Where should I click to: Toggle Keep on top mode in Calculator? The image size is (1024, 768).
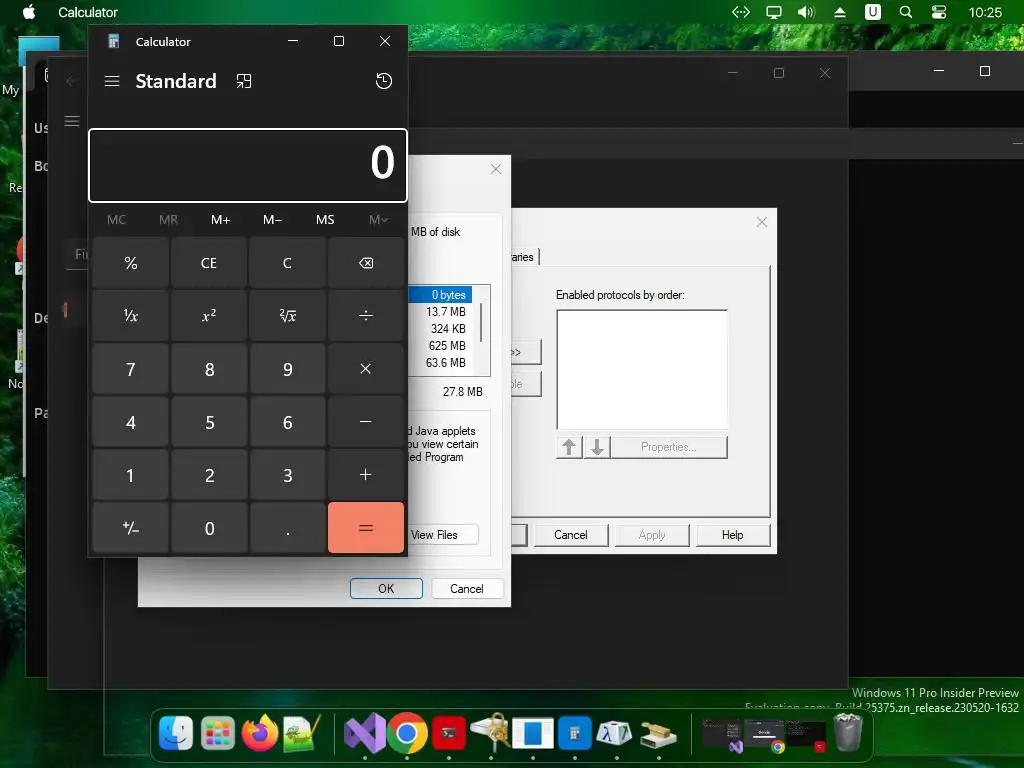click(x=244, y=81)
